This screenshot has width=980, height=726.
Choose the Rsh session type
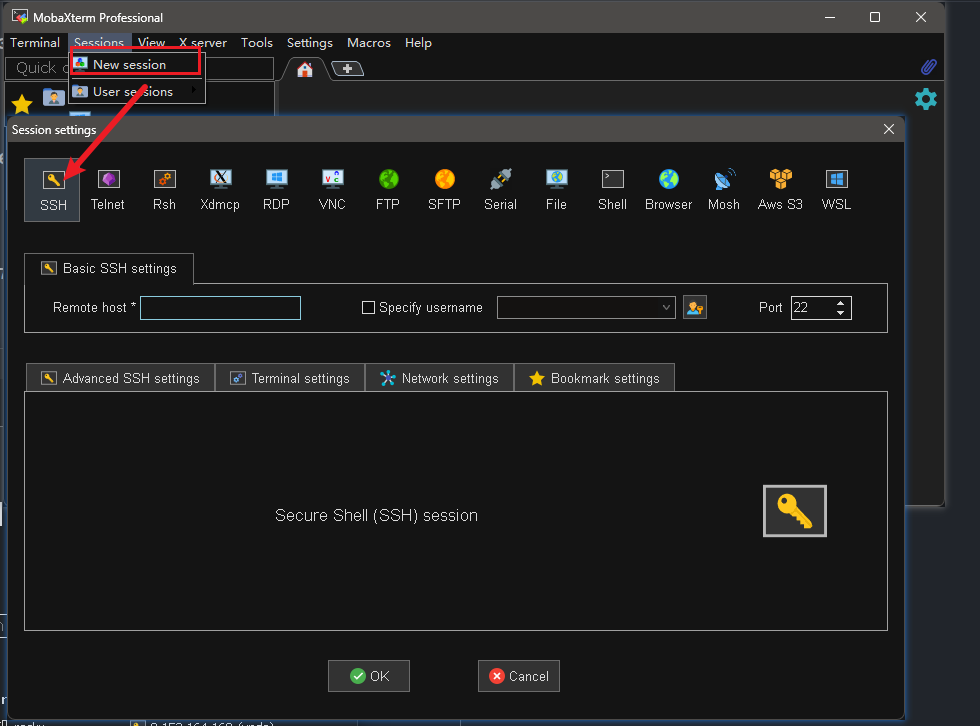164,190
